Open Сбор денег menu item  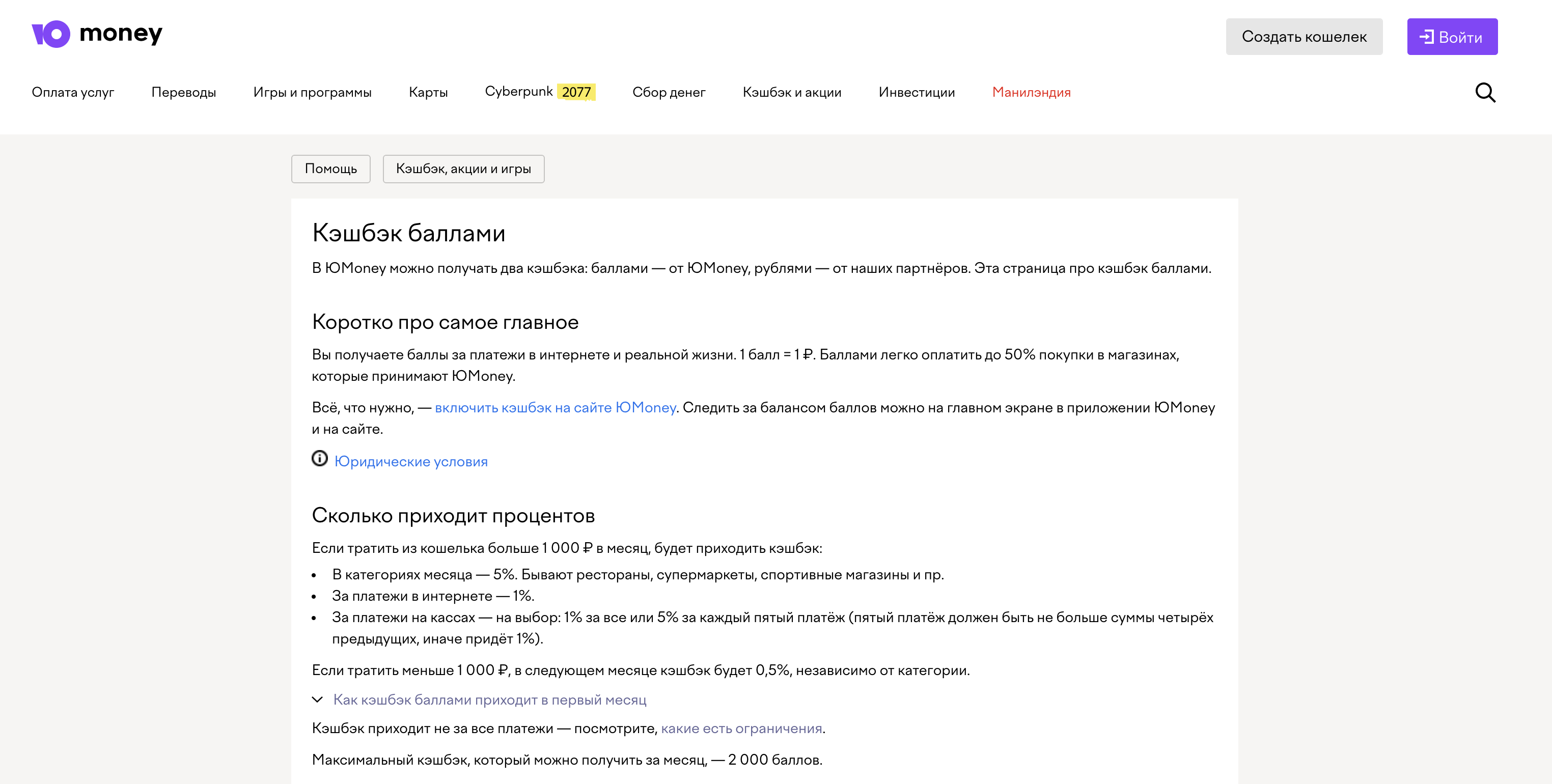click(x=669, y=92)
